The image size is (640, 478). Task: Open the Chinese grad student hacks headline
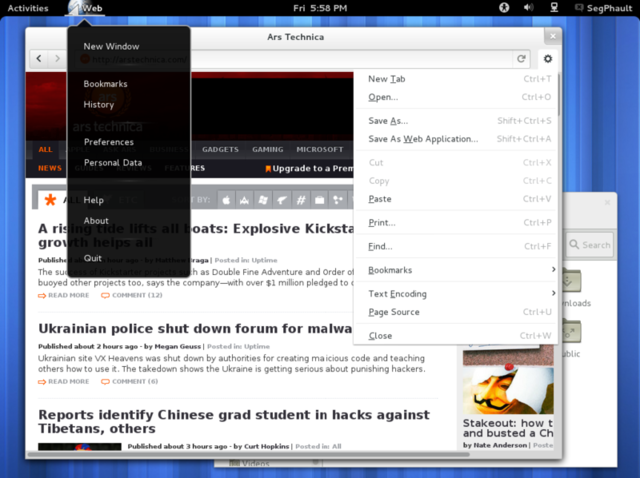pyautogui.click(x=234, y=421)
